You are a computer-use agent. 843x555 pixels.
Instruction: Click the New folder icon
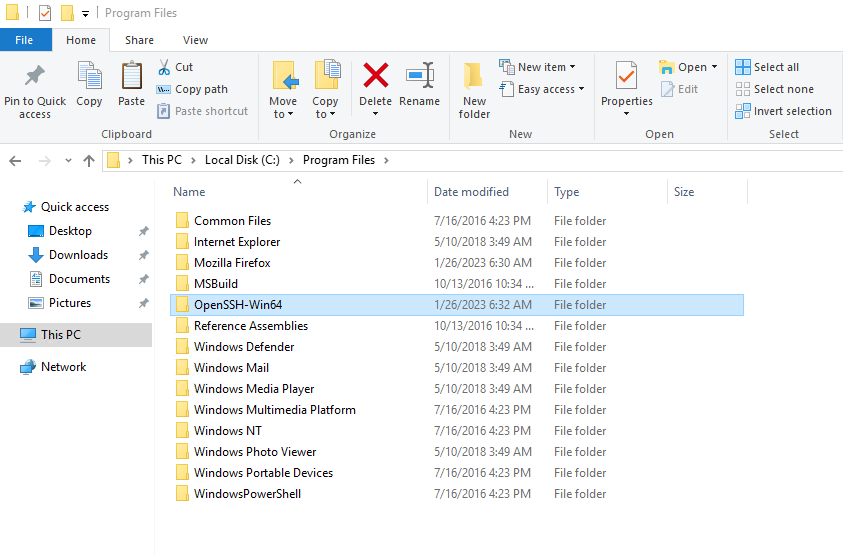474,76
